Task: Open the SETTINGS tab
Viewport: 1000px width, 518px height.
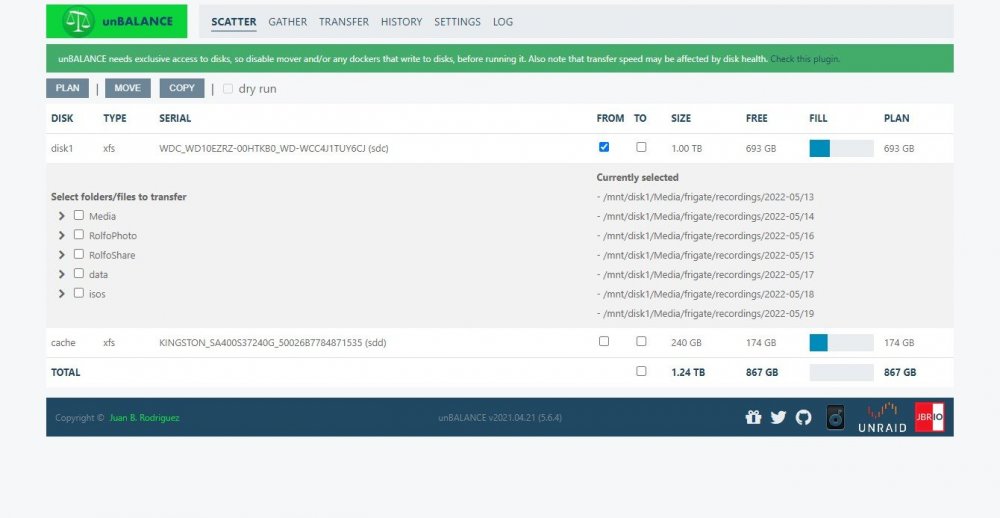Action: coord(457,22)
